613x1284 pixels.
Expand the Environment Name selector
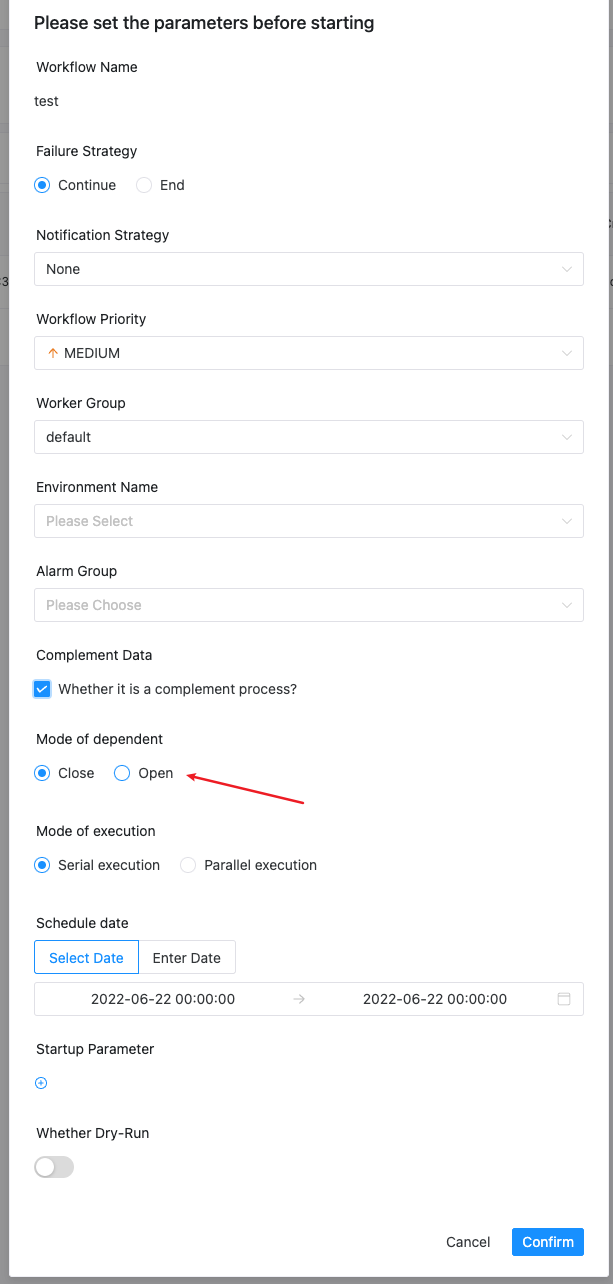[308, 521]
